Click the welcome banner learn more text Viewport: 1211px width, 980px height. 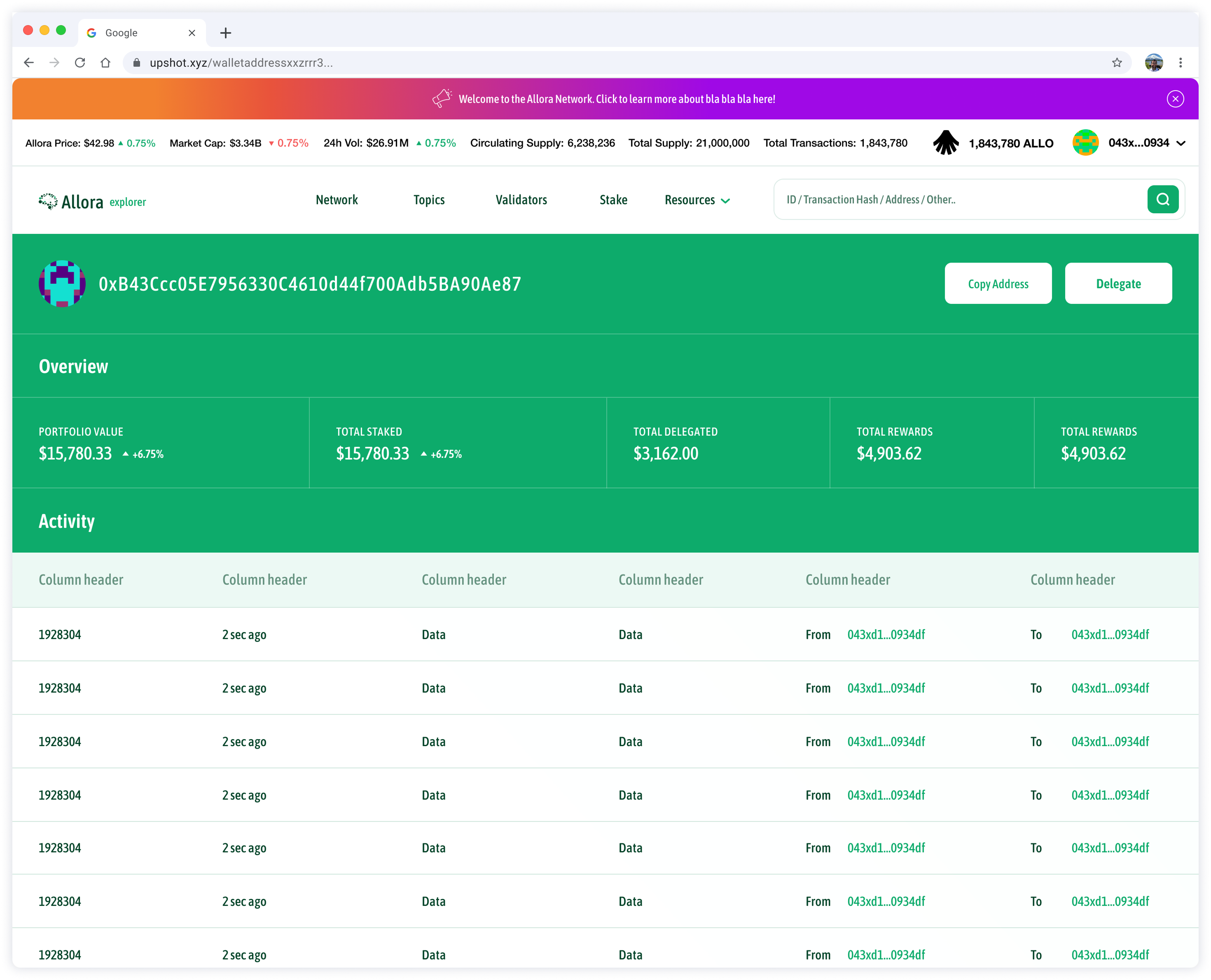click(x=617, y=99)
